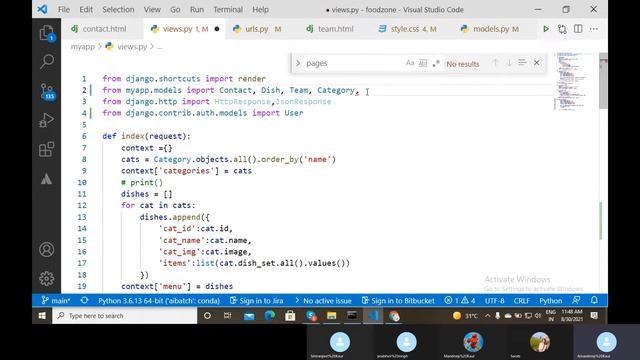This screenshot has width=640, height=360.
Task: Open File Explorer on taskbar
Action: point(331,316)
